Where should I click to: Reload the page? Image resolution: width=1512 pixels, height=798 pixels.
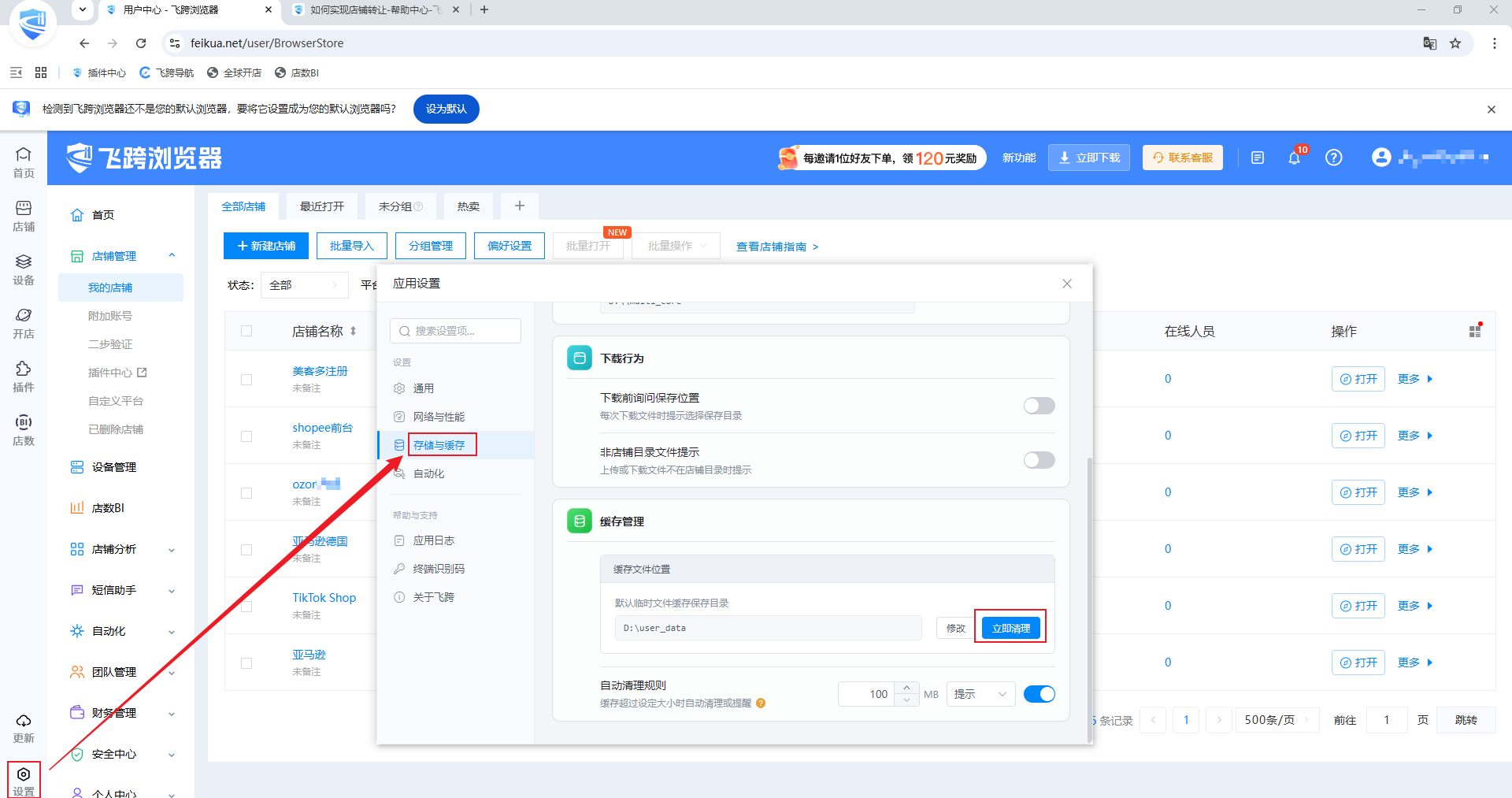click(x=141, y=43)
